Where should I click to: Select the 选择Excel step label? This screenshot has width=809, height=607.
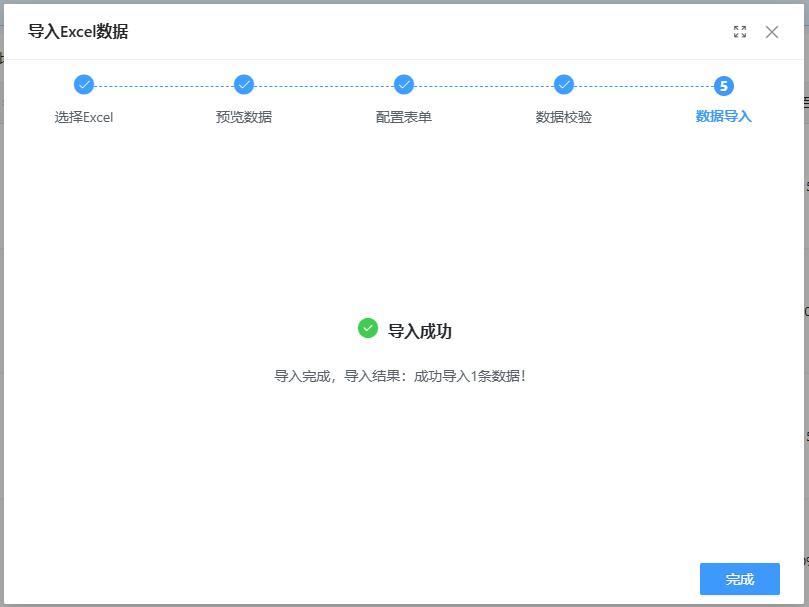pyautogui.click(x=84, y=117)
